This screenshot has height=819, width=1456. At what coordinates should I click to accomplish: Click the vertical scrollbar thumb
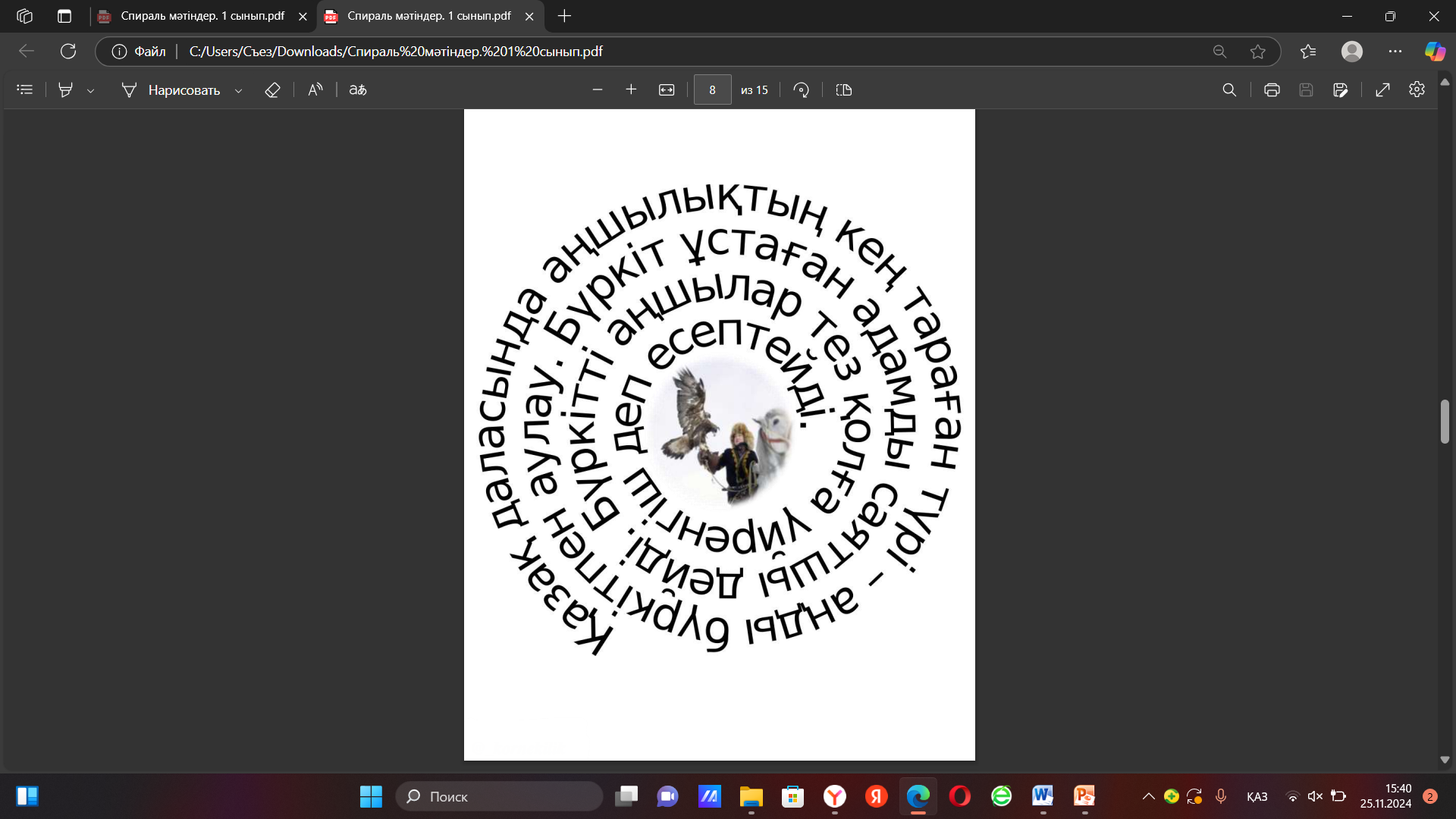[1445, 421]
